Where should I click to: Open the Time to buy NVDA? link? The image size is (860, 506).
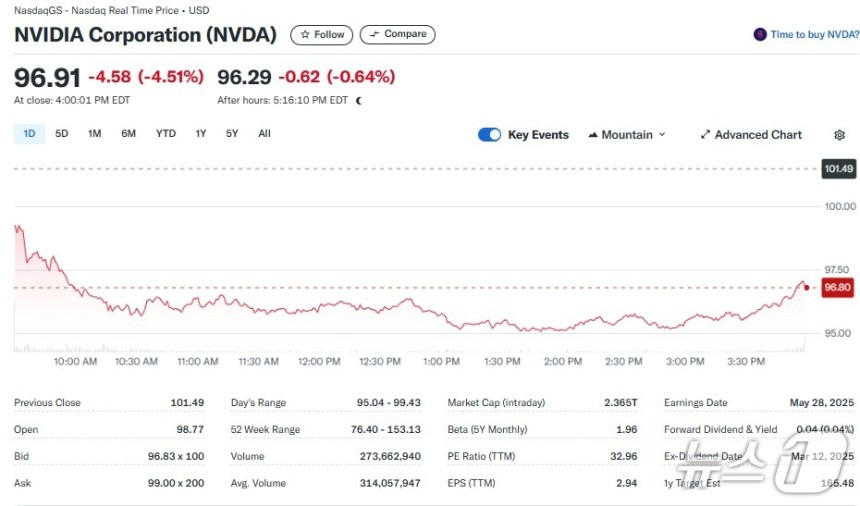click(814, 35)
